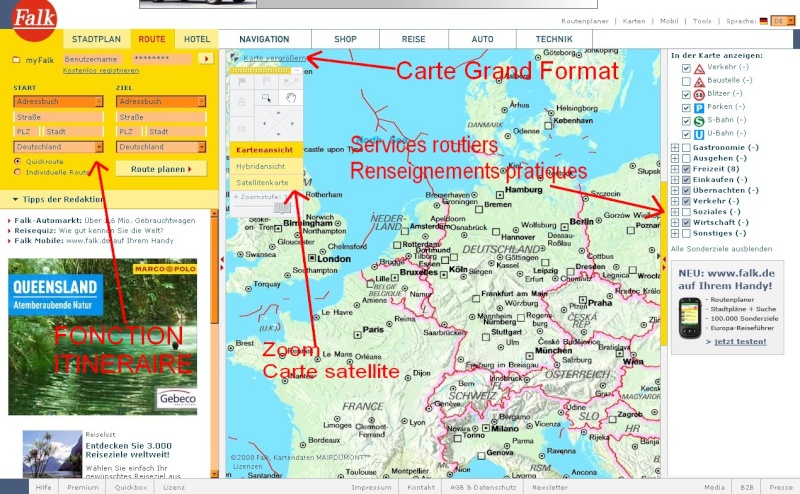The image size is (800, 494).
Task: Click the Blitzer speed camera icon
Action: click(x=699, y=94)
